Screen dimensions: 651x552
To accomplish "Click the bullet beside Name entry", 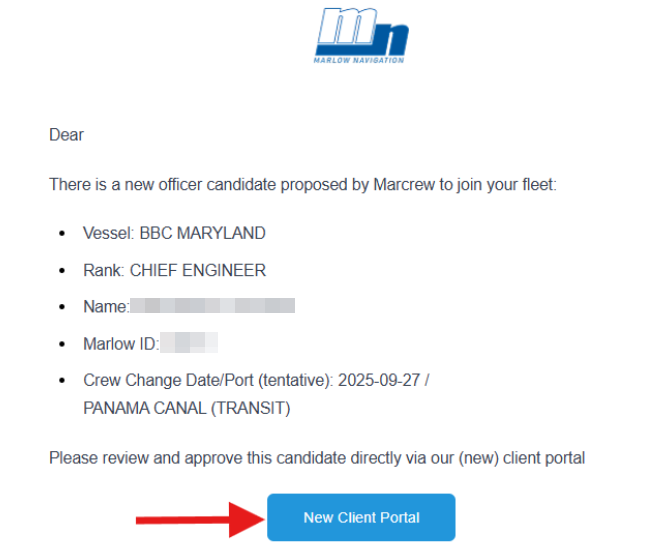I will (x=62, y=307).
